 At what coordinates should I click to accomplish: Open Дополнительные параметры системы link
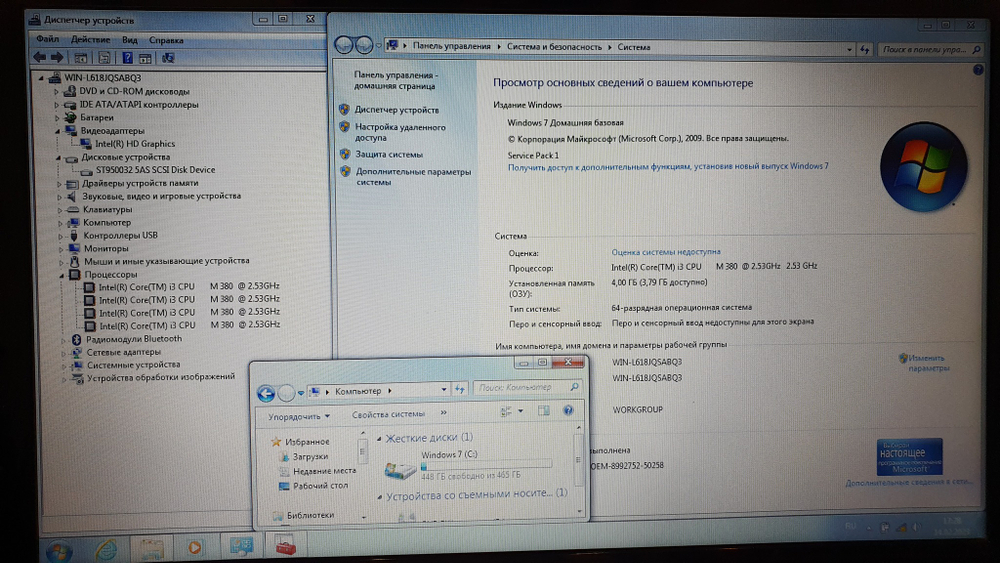(x=413, y=177)
